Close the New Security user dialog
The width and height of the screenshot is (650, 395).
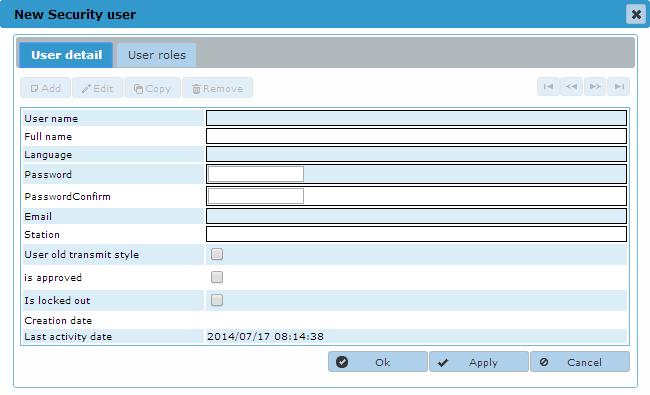coord(636,15)
